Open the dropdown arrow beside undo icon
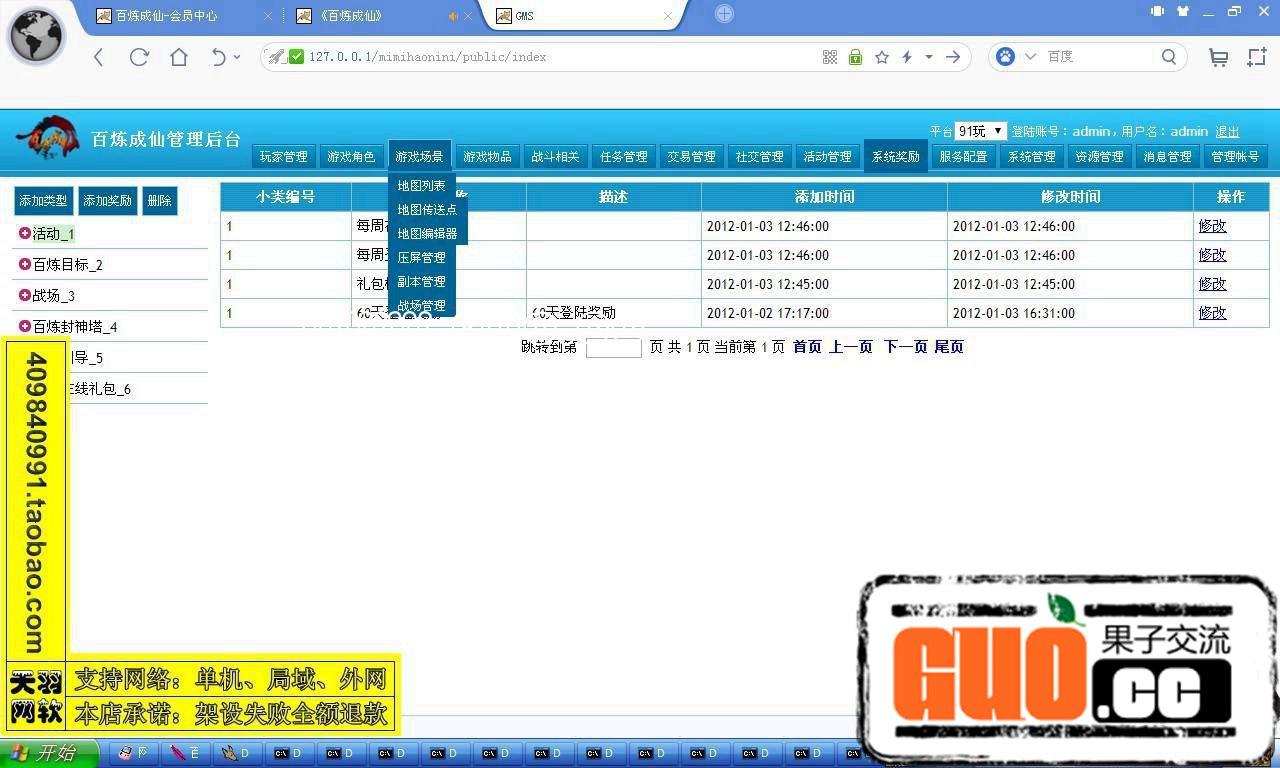 coord(237,57)
